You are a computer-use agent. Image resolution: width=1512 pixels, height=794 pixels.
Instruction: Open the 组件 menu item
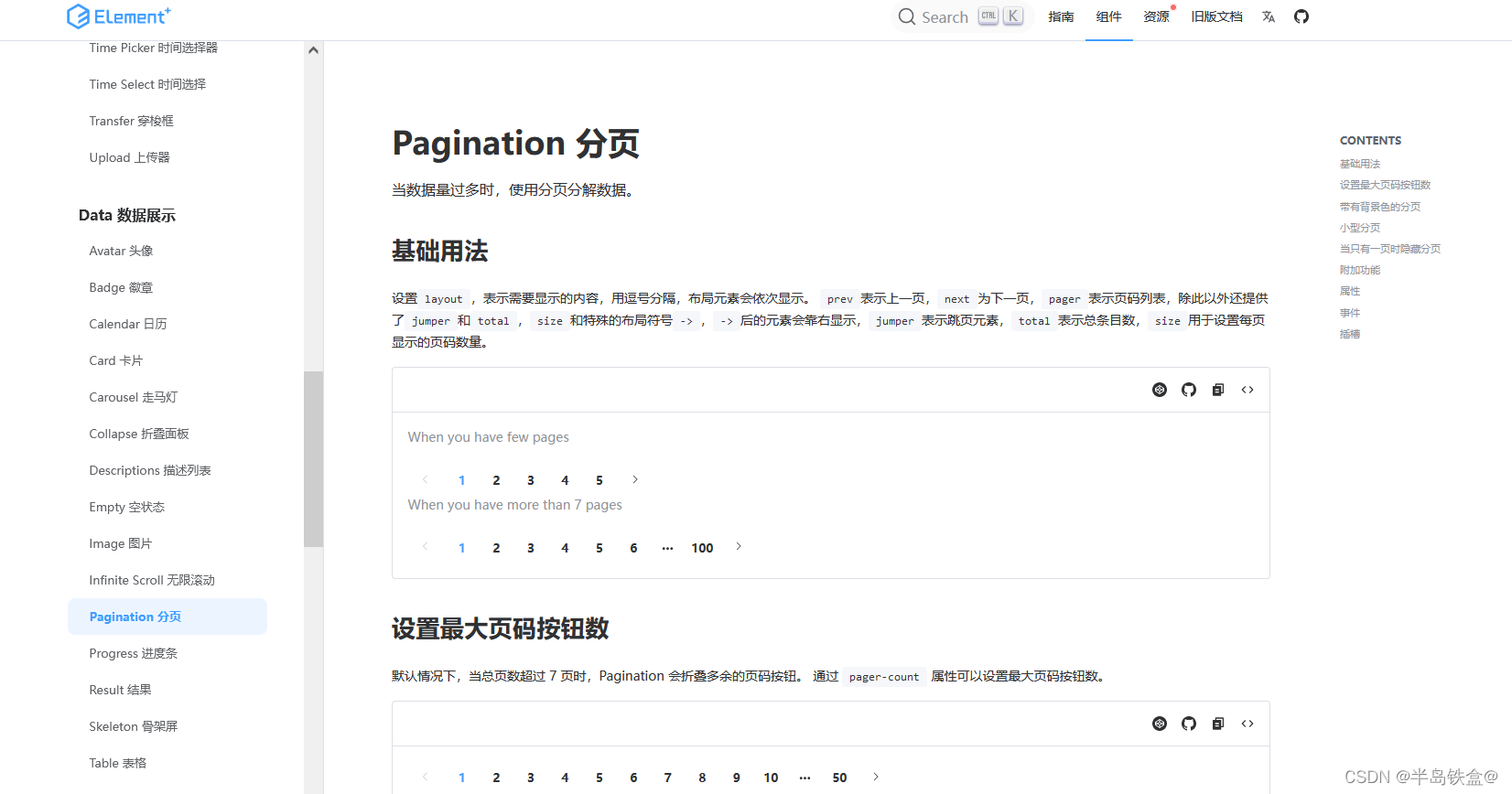tap(1108, 16)
